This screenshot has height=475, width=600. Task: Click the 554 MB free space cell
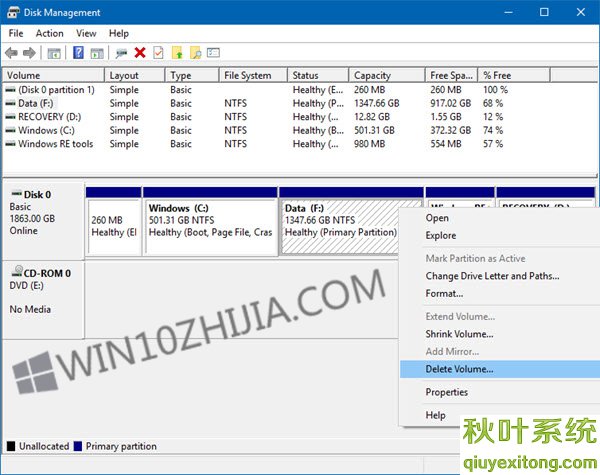point(446,144)
